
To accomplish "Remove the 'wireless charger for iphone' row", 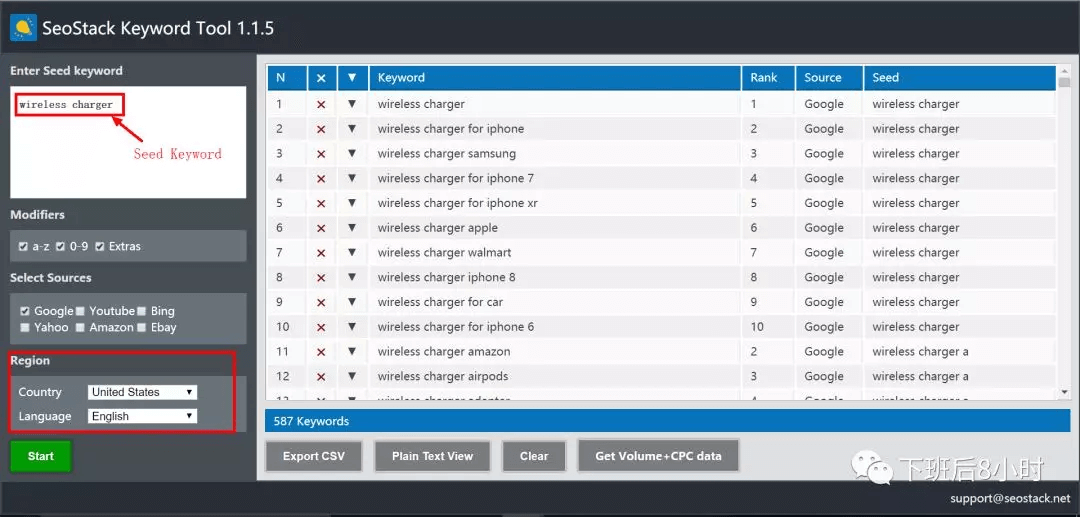I will click(x=321, y=129).
